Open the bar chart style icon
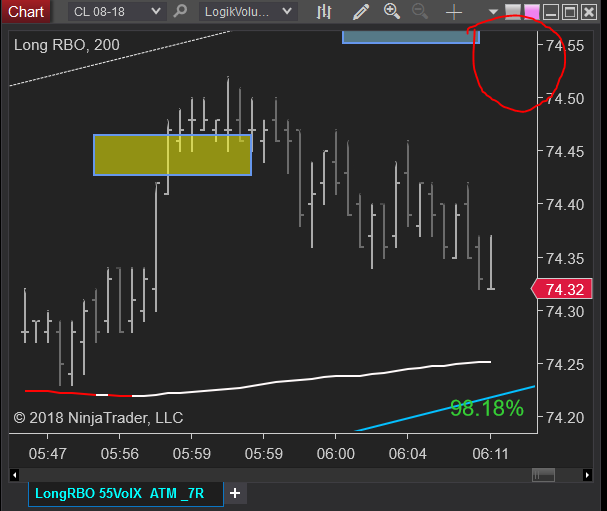 324,12
